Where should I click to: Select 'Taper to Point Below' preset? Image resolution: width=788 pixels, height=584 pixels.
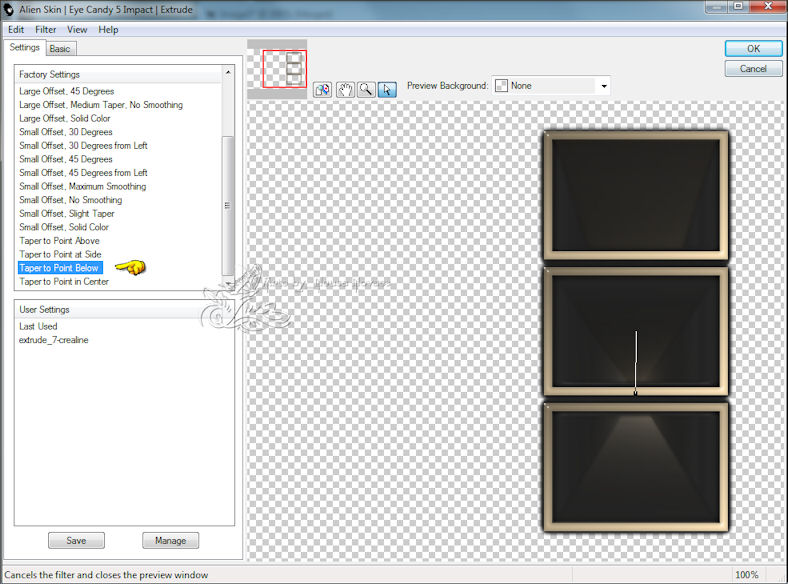[x=59, y=268]
